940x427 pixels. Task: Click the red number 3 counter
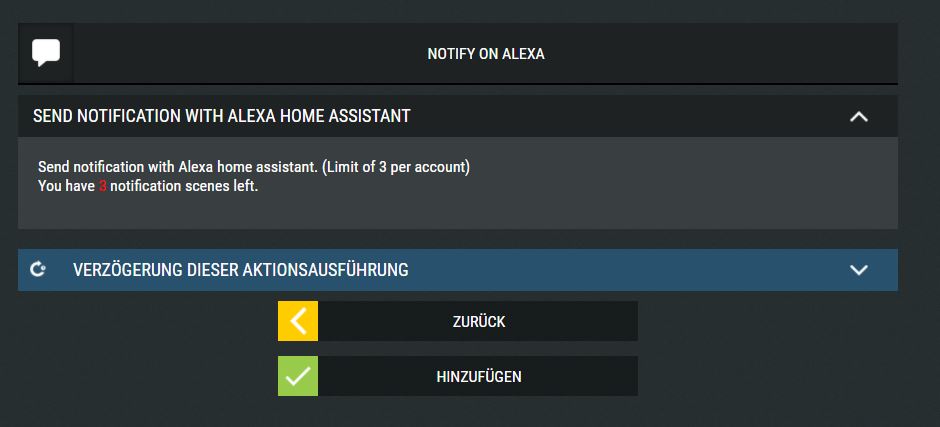(103, 187)
